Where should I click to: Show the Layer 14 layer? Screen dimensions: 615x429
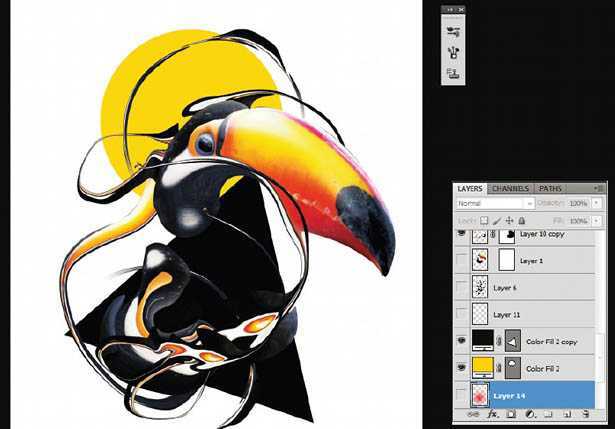[x=462, y=394]
